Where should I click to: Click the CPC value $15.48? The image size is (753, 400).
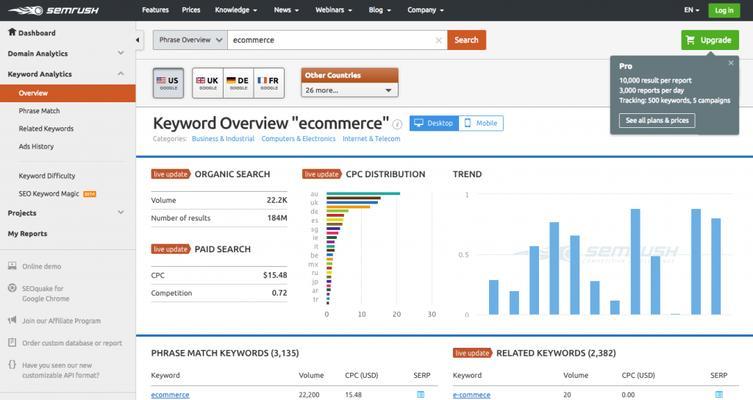click(x=275, y=275)
